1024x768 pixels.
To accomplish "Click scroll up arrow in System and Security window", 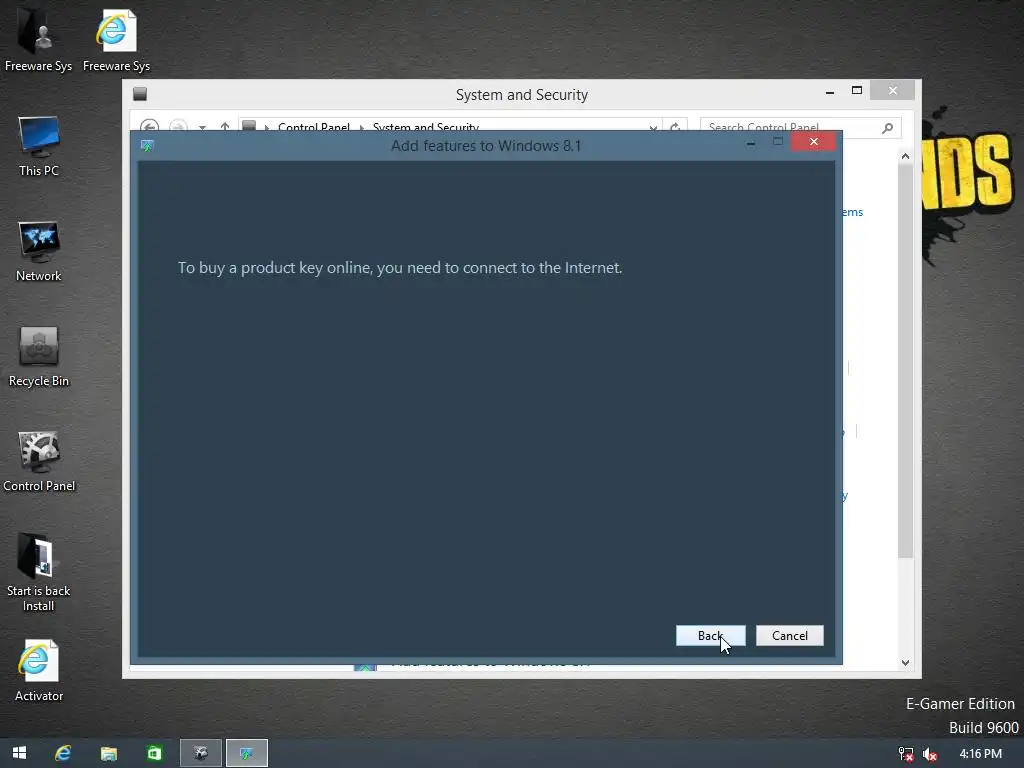I will coord(905,156).
